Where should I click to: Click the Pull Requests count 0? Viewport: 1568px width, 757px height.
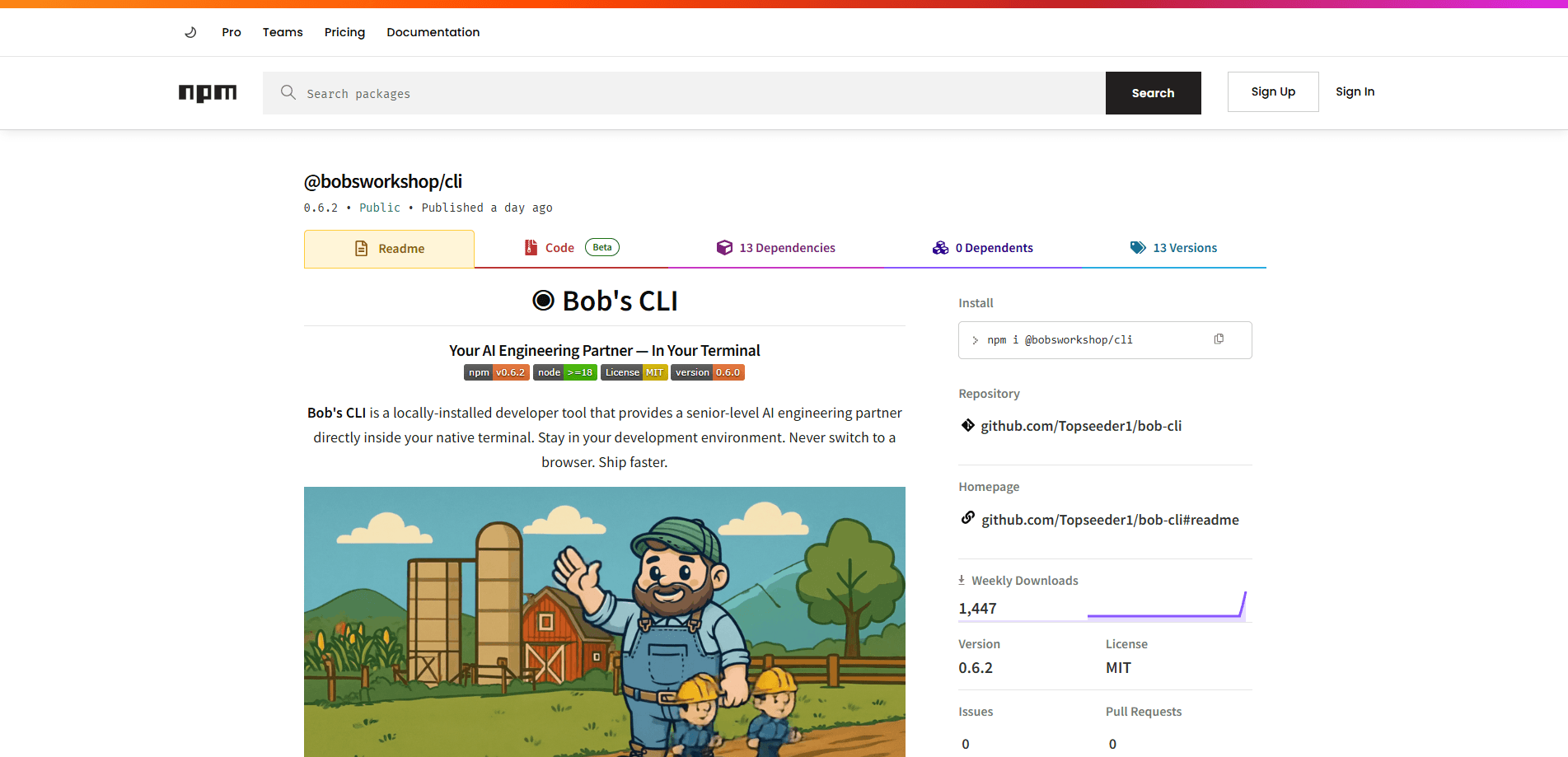pyautogui.click(x=1112, y=744)
